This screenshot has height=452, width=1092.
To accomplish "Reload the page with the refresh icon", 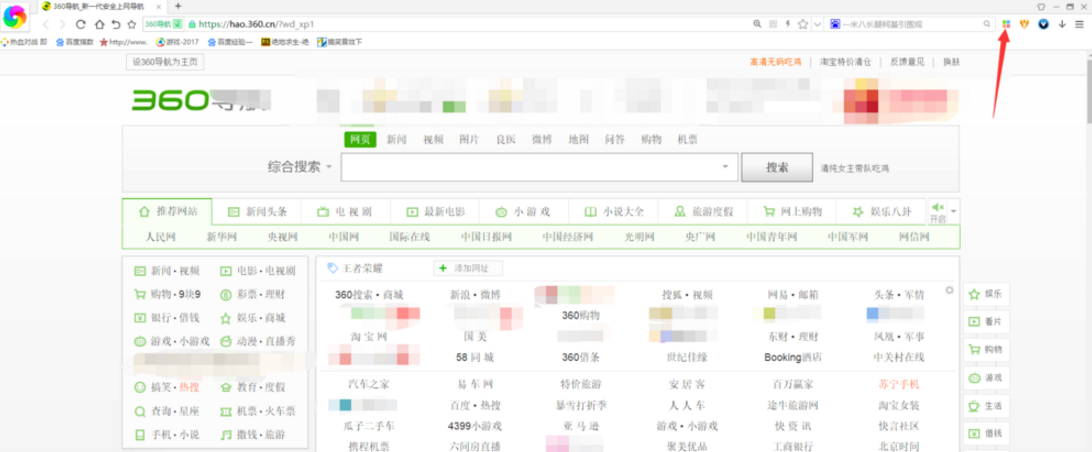I will tap(80, 24).
